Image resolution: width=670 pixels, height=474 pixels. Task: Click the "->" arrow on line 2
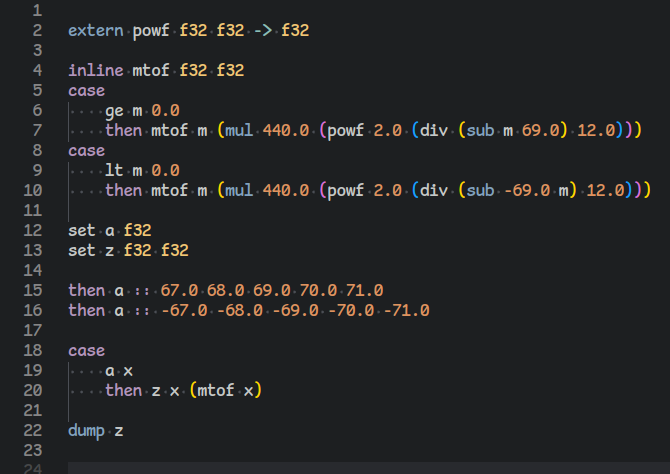(262, 31)
